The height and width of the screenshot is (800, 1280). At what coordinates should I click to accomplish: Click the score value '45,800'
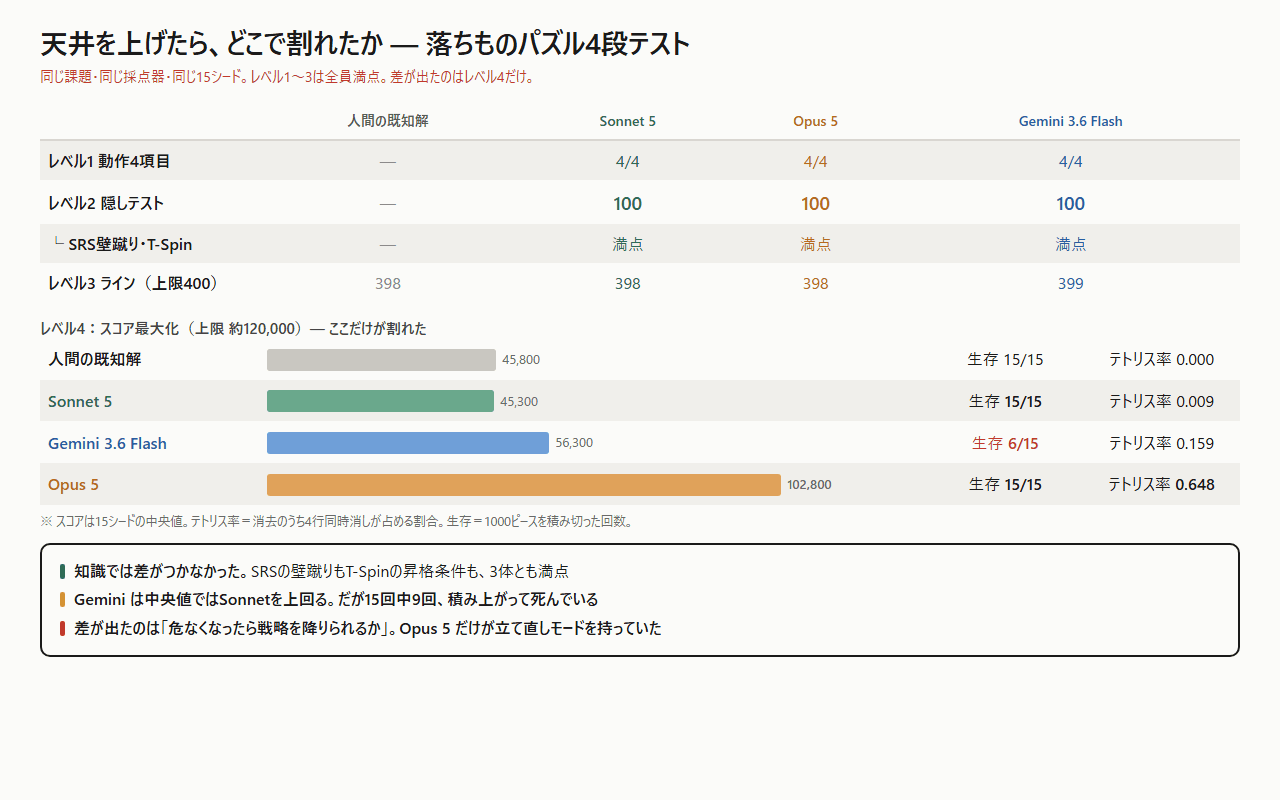[521, 360]
